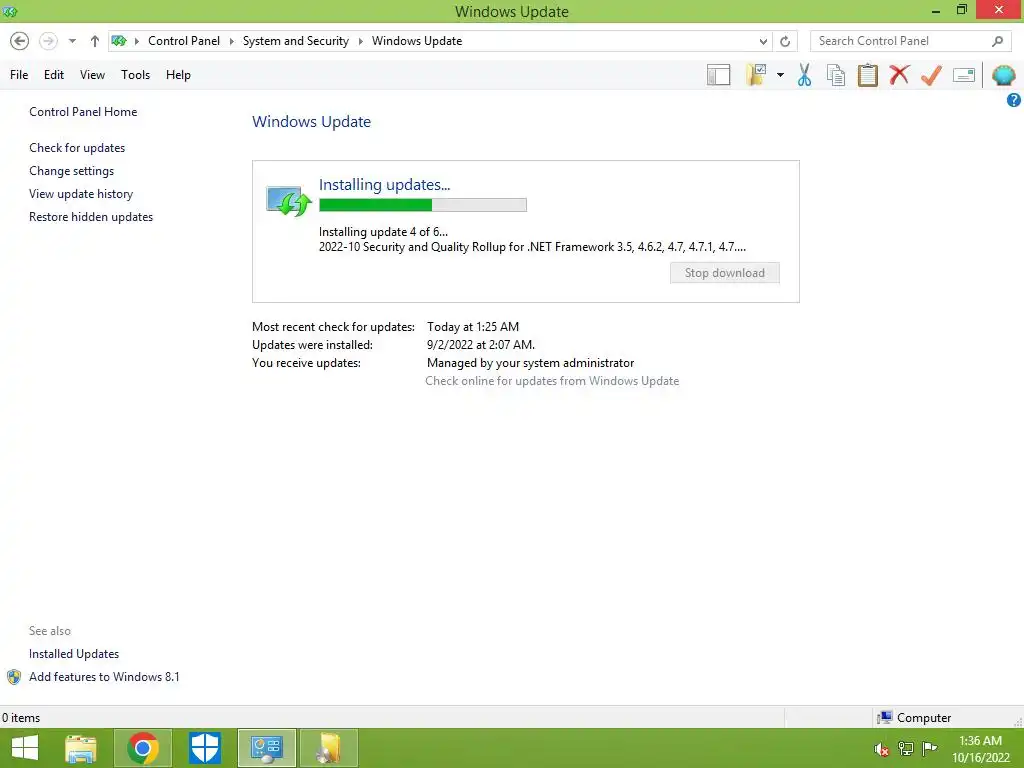
Task: Click 'Today at 1:25 AM' value
Action: 473,327
